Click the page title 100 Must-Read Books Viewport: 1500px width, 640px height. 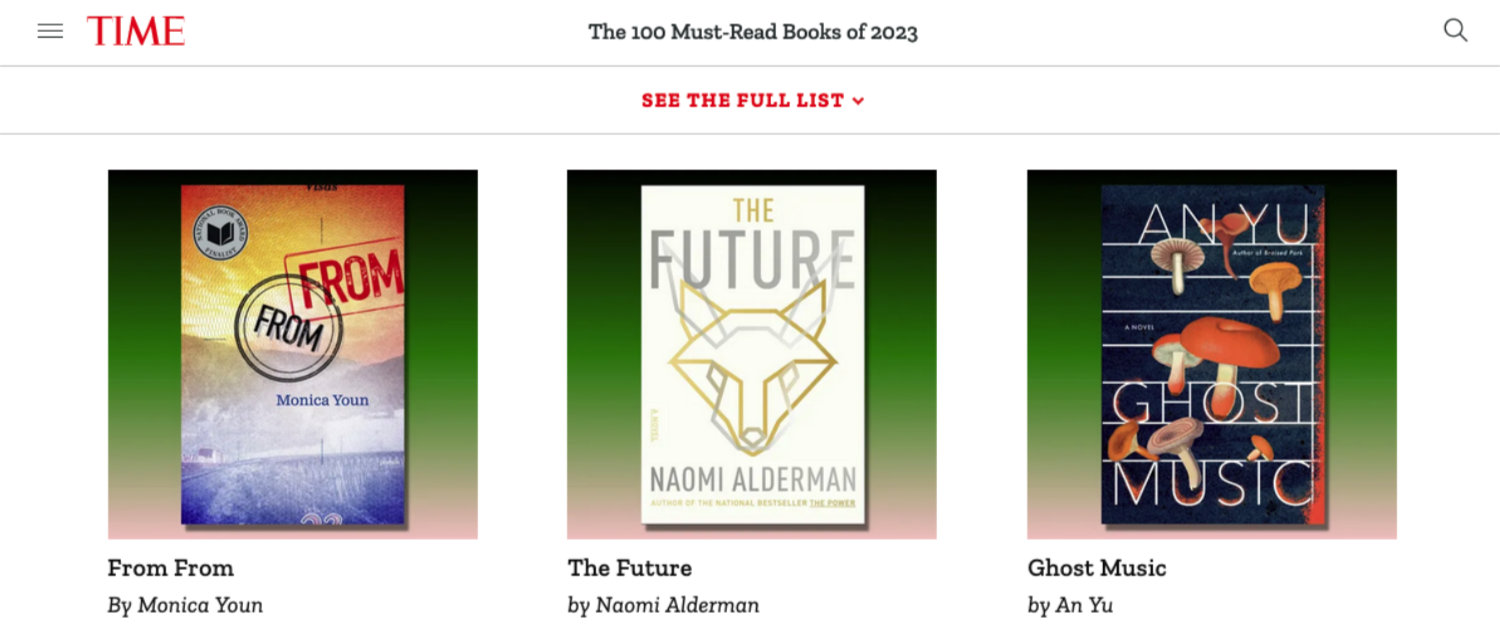tap(753, 32)
